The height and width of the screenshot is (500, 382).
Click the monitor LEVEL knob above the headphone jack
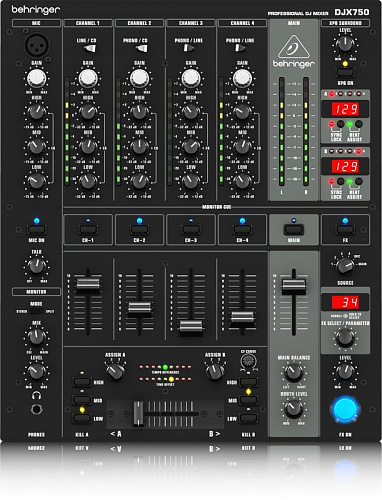pyautogui.click(x=36, y=372)
